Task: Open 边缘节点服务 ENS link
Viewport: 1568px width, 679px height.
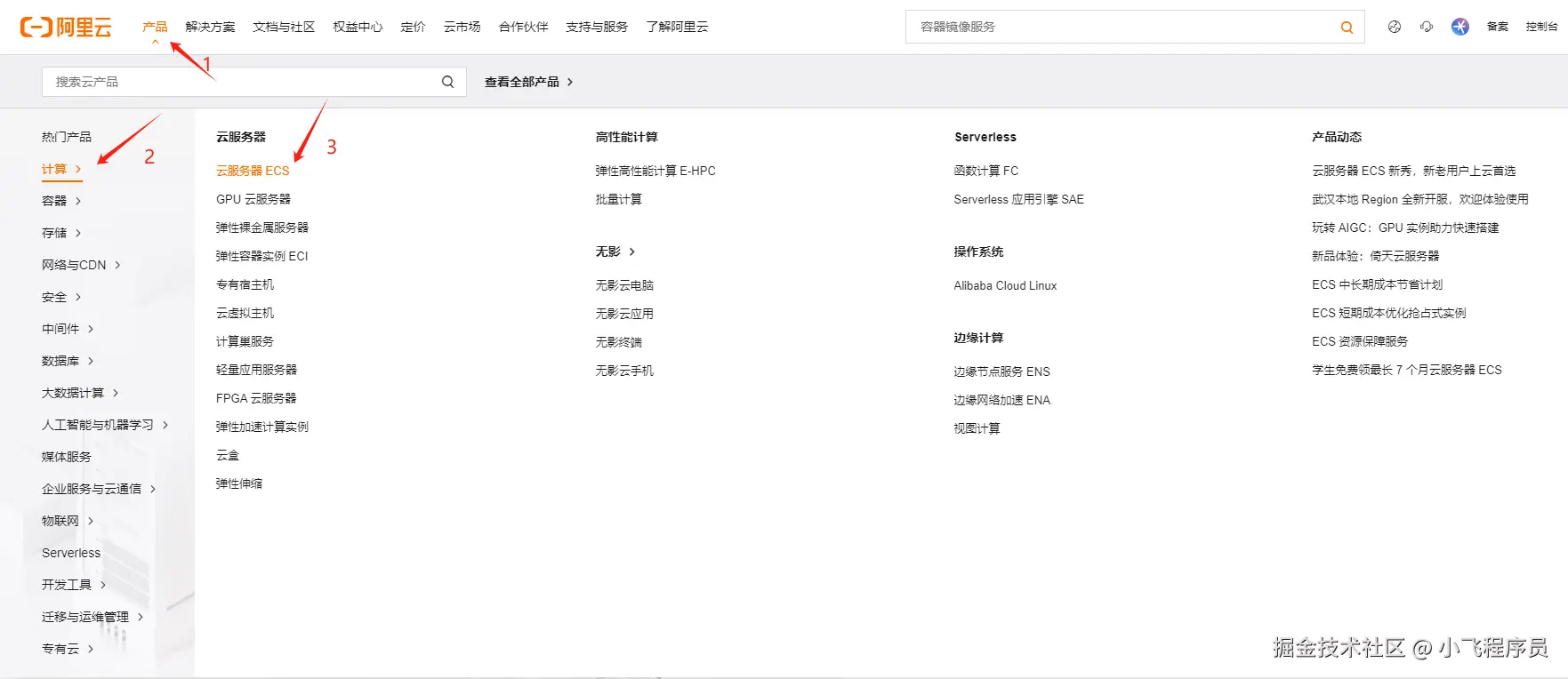Action: [1001, 371]
